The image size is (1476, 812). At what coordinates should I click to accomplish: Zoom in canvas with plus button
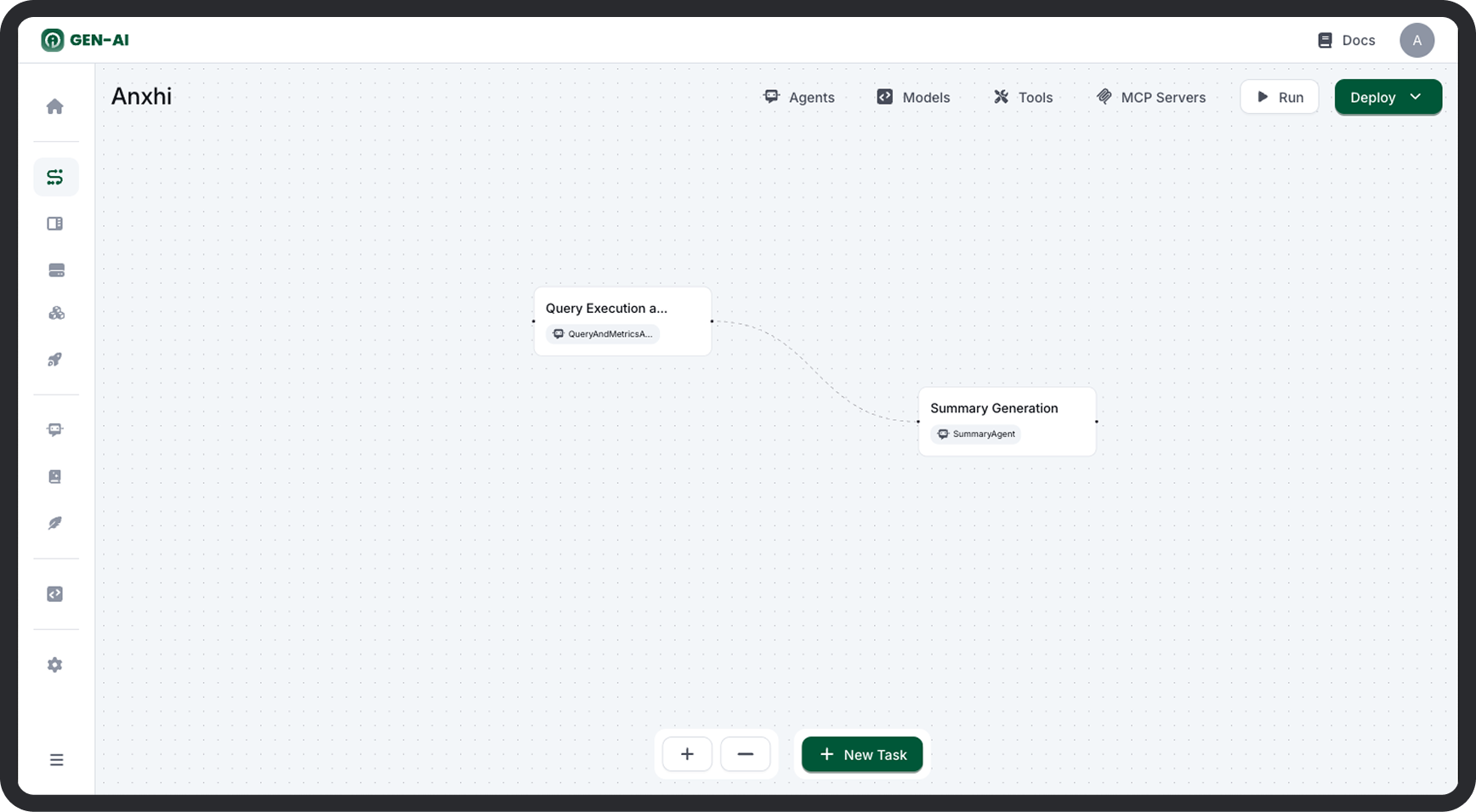click(x=687, y=754)
